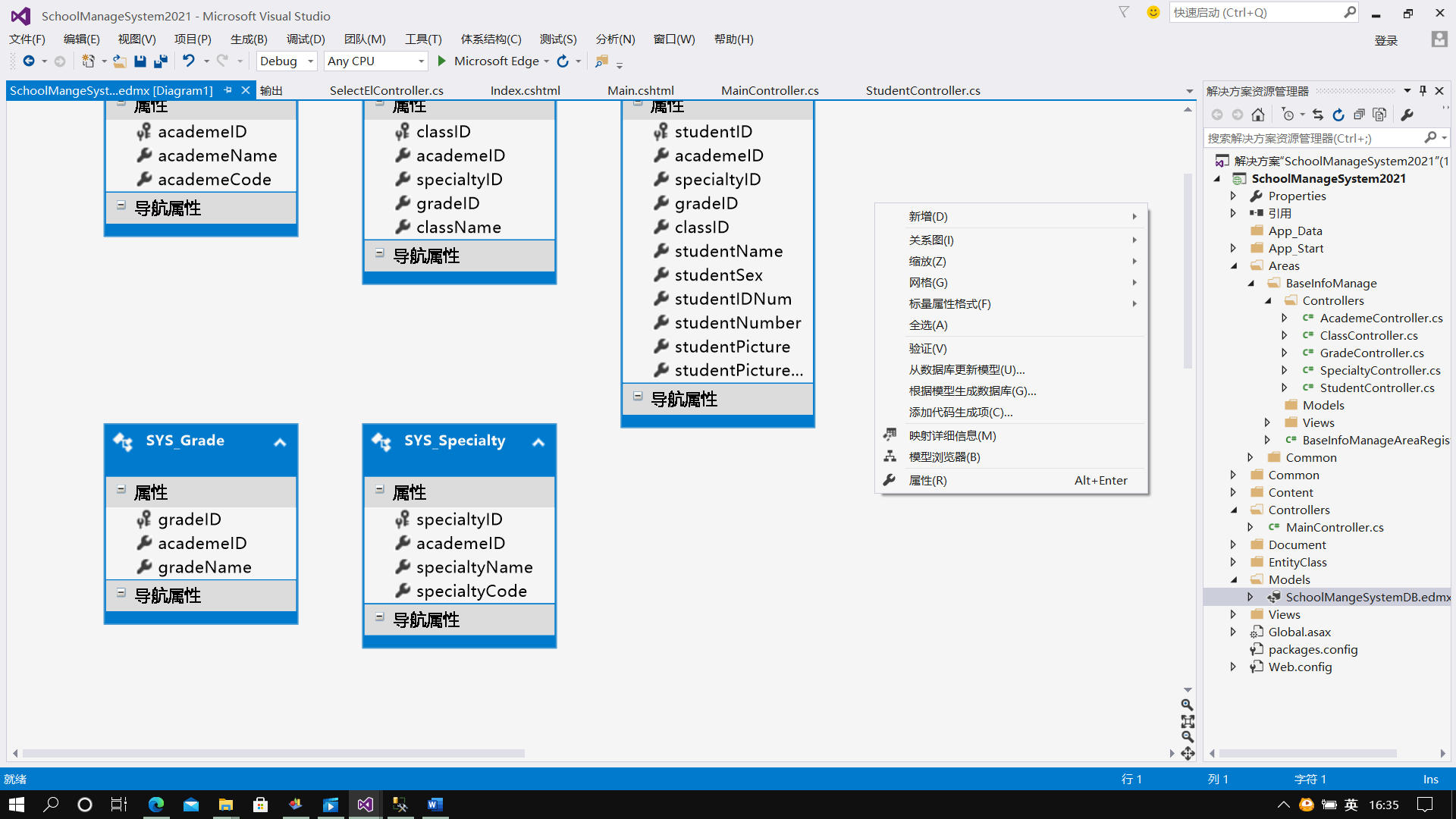Open the Debug configuration dropdown

[310, 61]
